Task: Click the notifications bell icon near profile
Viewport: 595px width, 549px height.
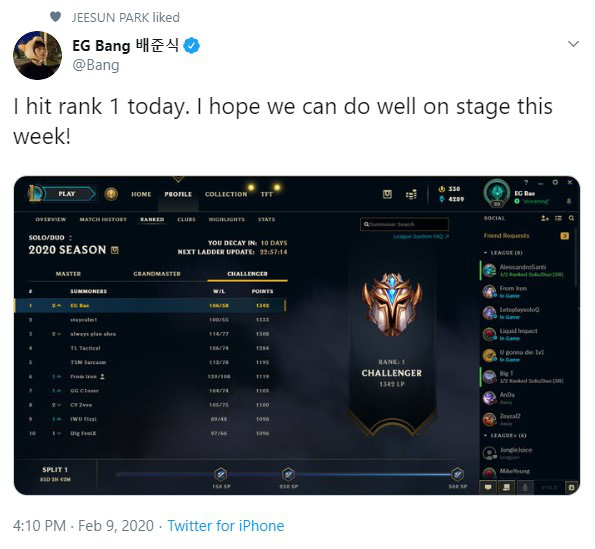Action: pyautogui.click(x=568, y=201)
